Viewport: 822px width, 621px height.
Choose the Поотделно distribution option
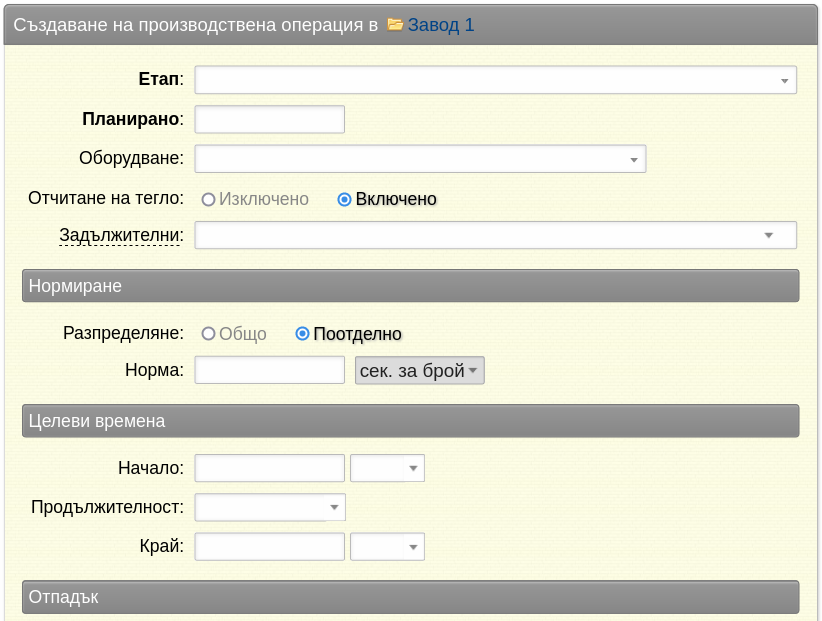click(302, 334)
